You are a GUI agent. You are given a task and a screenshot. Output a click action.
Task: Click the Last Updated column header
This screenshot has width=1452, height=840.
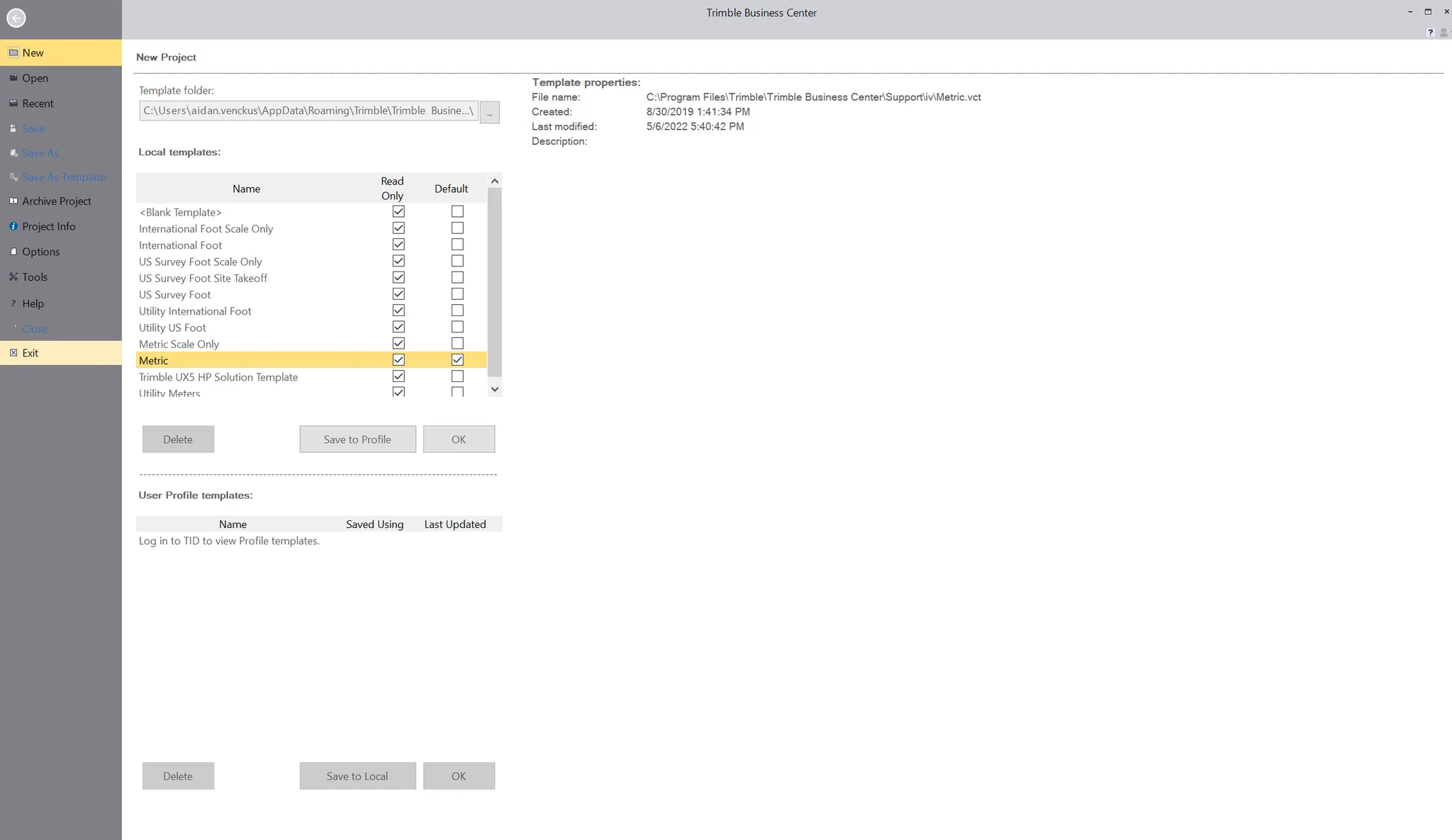click(x=455, y=524)
